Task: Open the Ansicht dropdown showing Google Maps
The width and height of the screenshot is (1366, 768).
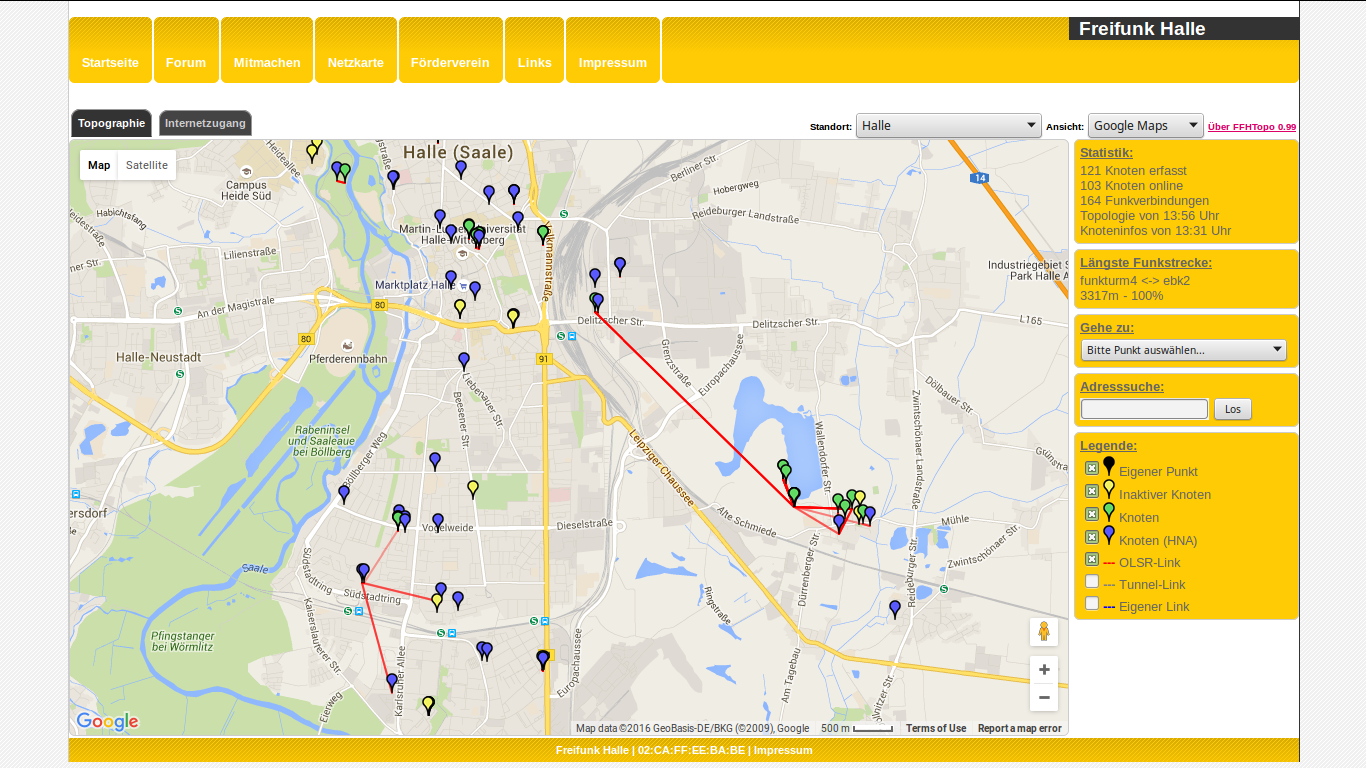Action: click(x=1145, y=126)
